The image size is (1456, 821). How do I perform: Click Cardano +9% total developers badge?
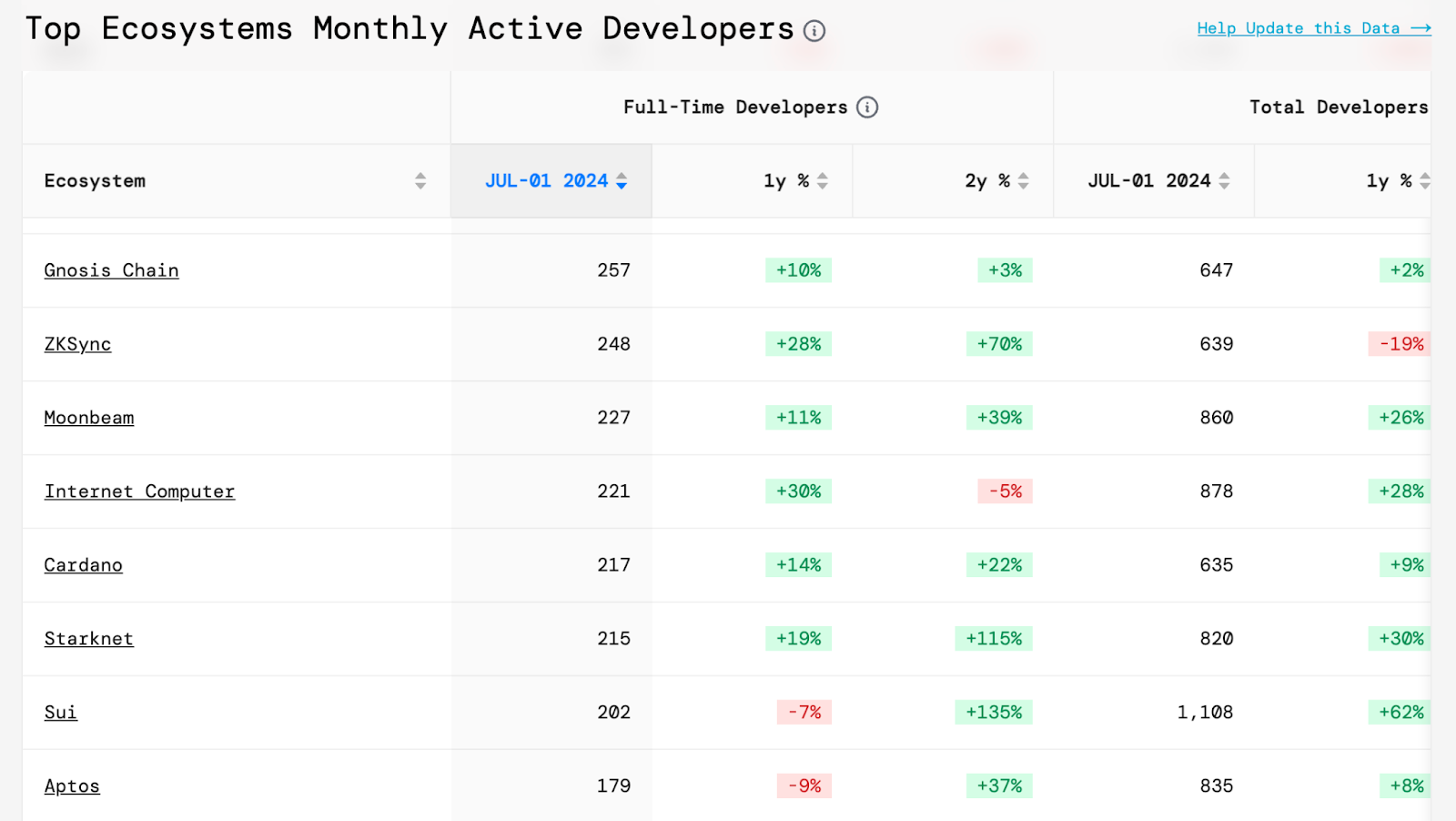point(1406,565)
